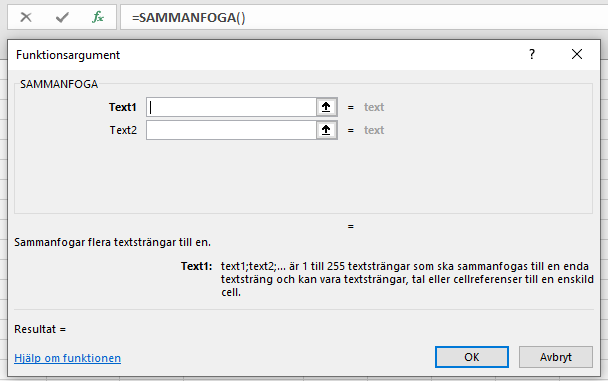The width and height of the screenshot is (608, 381).
Task: Select the Resultat = label
Action: (x=40, y=329)
